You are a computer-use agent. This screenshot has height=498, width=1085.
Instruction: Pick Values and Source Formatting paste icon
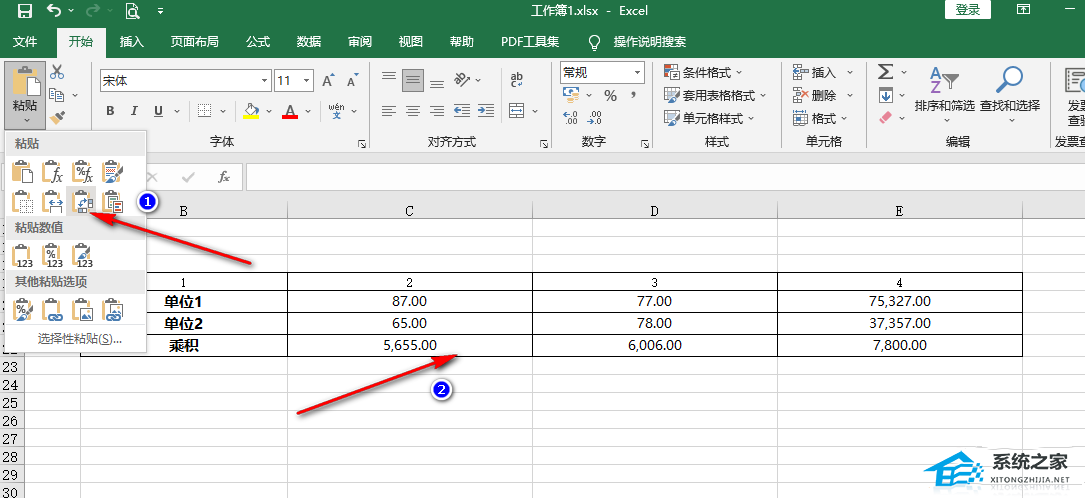pyautogui.click(x=82, y=256)
